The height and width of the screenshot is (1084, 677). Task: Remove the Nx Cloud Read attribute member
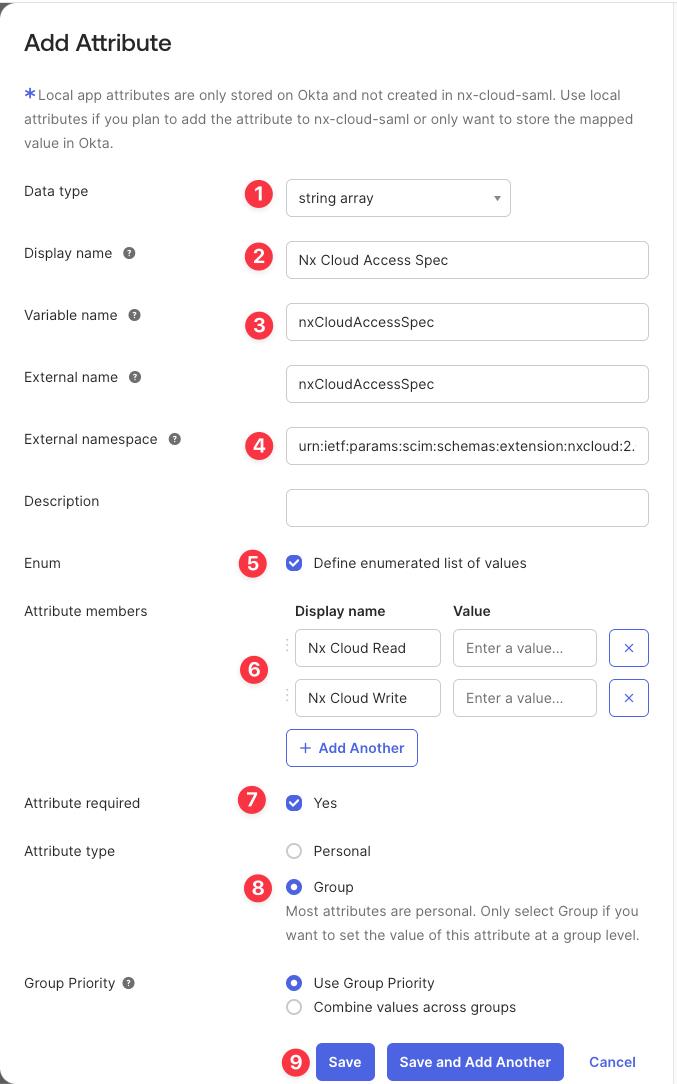[x=630, y=648]
